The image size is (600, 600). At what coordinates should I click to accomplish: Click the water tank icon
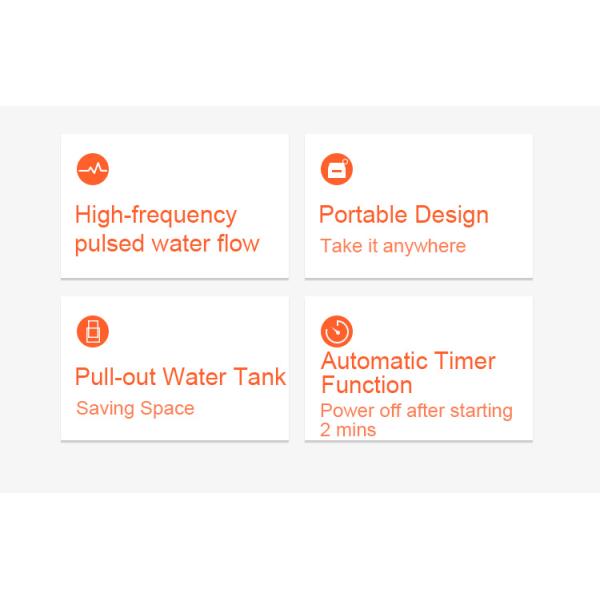(x=92, y=330)
